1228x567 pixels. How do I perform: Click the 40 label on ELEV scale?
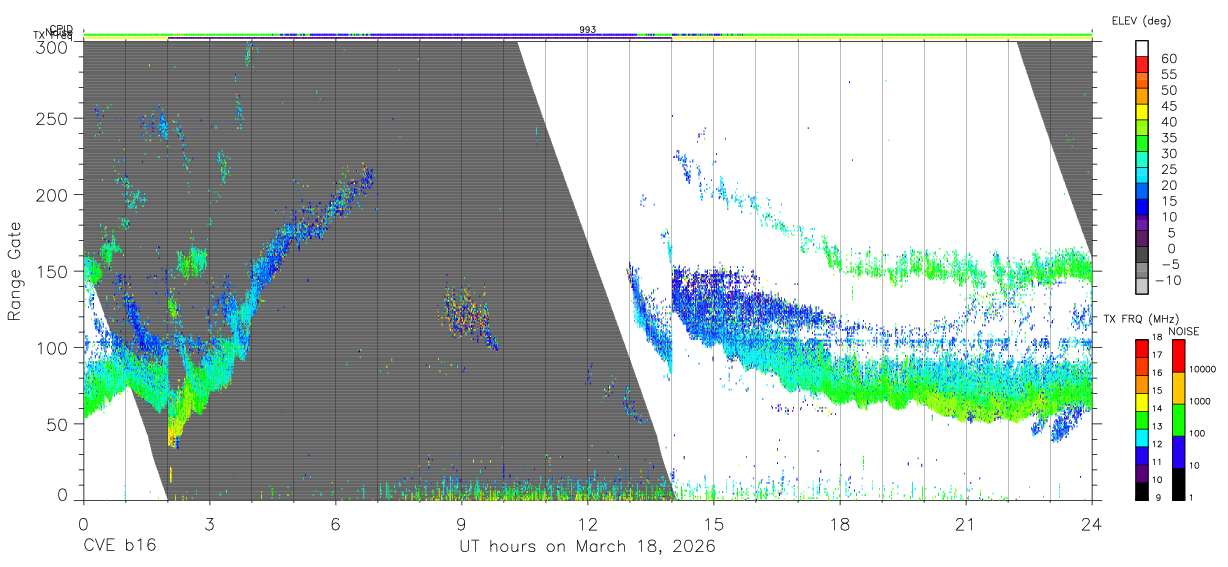click(x=1168, y=122)
